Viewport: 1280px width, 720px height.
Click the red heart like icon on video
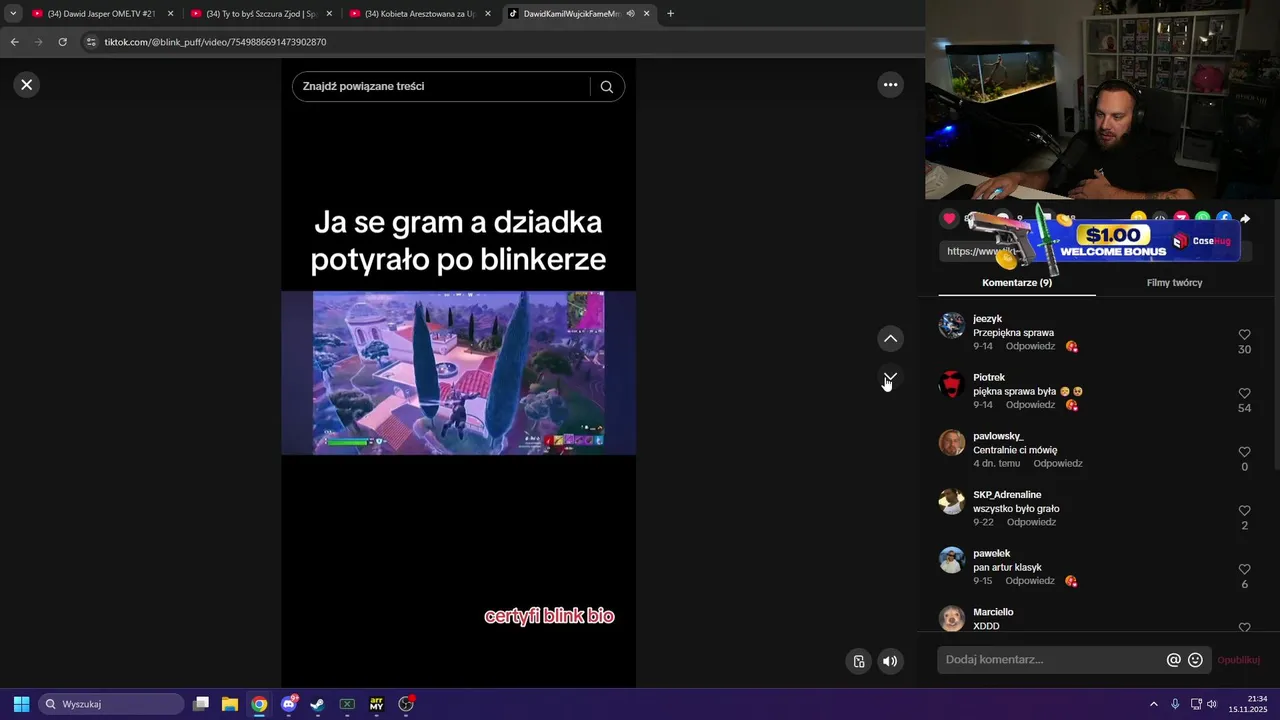949,218
